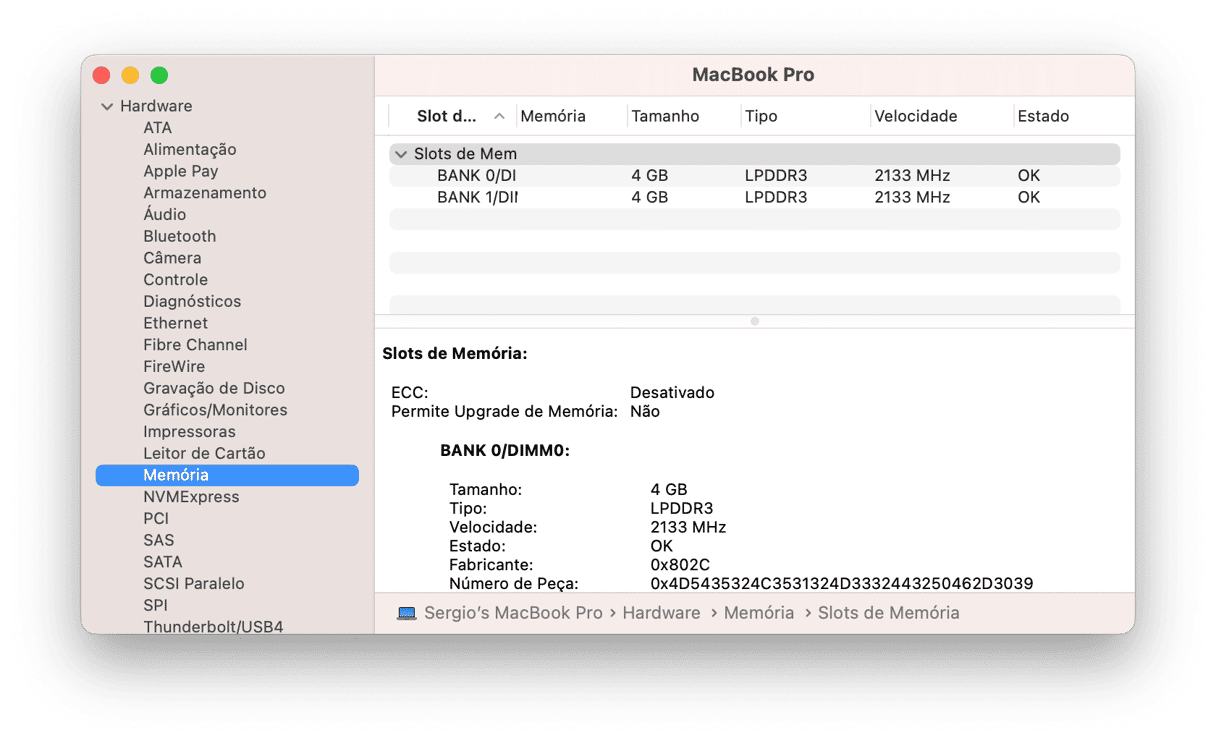The width and height of the screenshot is (1216, 741).
Task: Select SCSI Paralelo in the sidebar
Action: (x=194, y=583)
